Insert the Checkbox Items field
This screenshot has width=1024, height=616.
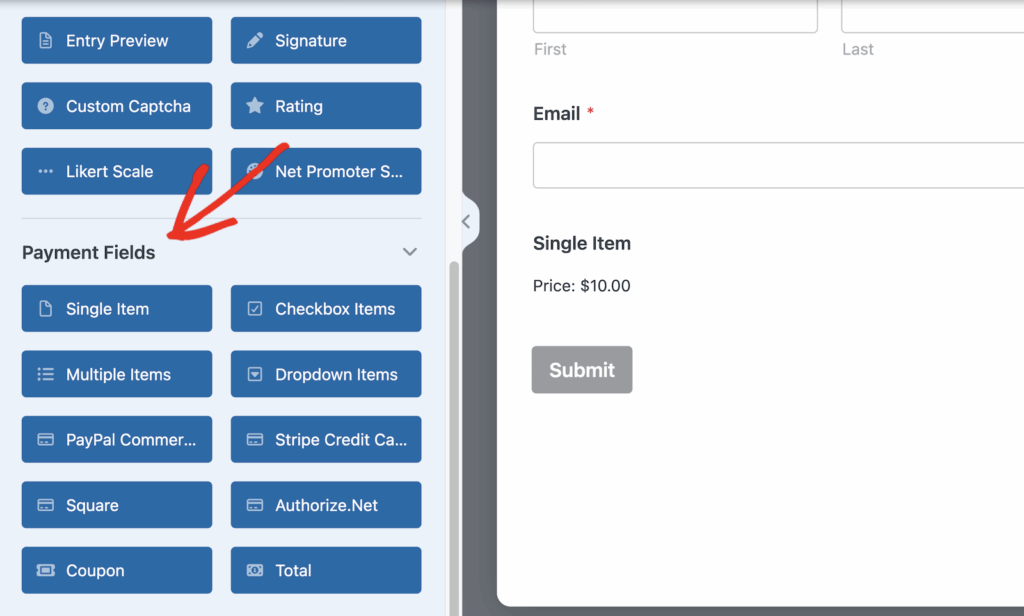click(x=326, y=309)
